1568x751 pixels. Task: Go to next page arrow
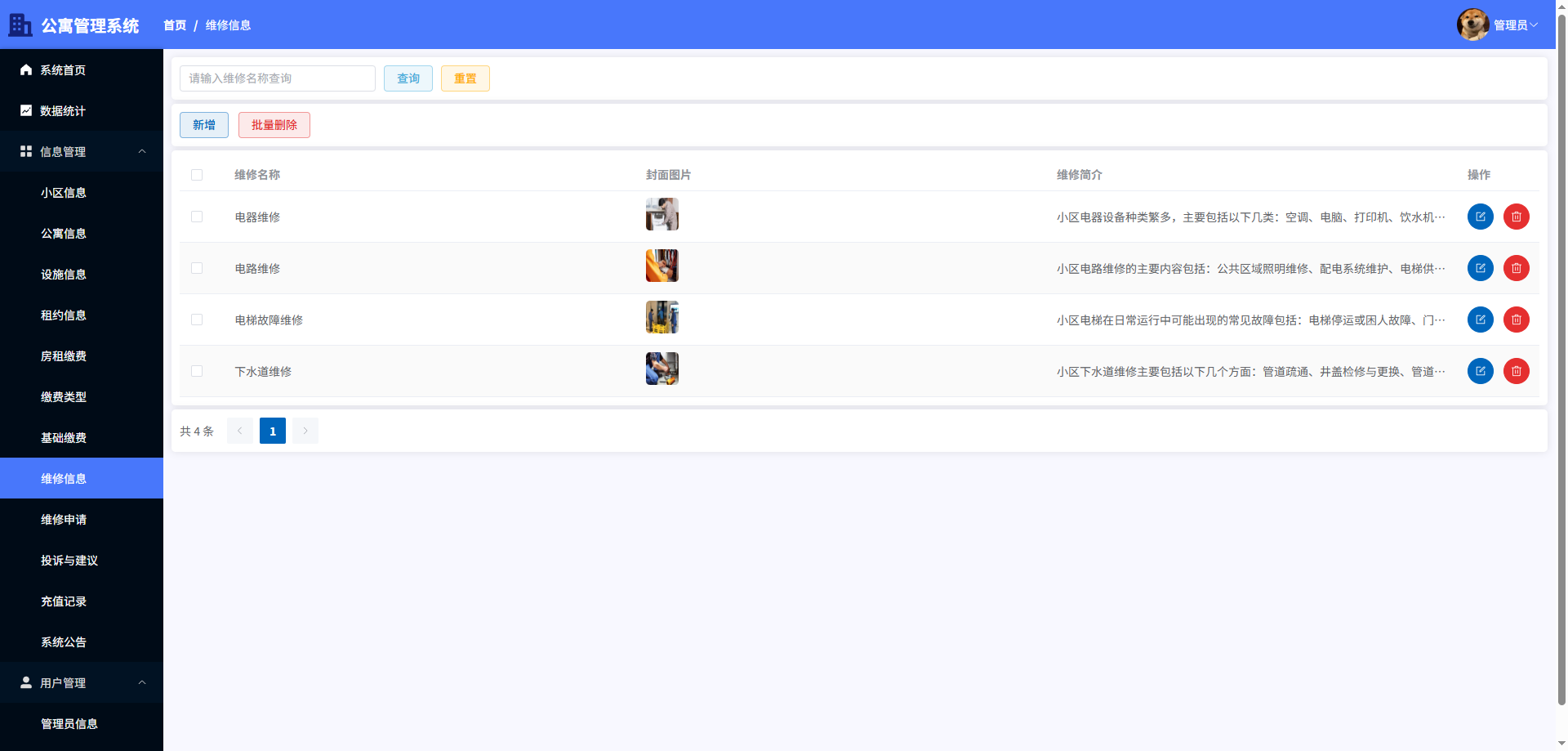pos(305,431)
